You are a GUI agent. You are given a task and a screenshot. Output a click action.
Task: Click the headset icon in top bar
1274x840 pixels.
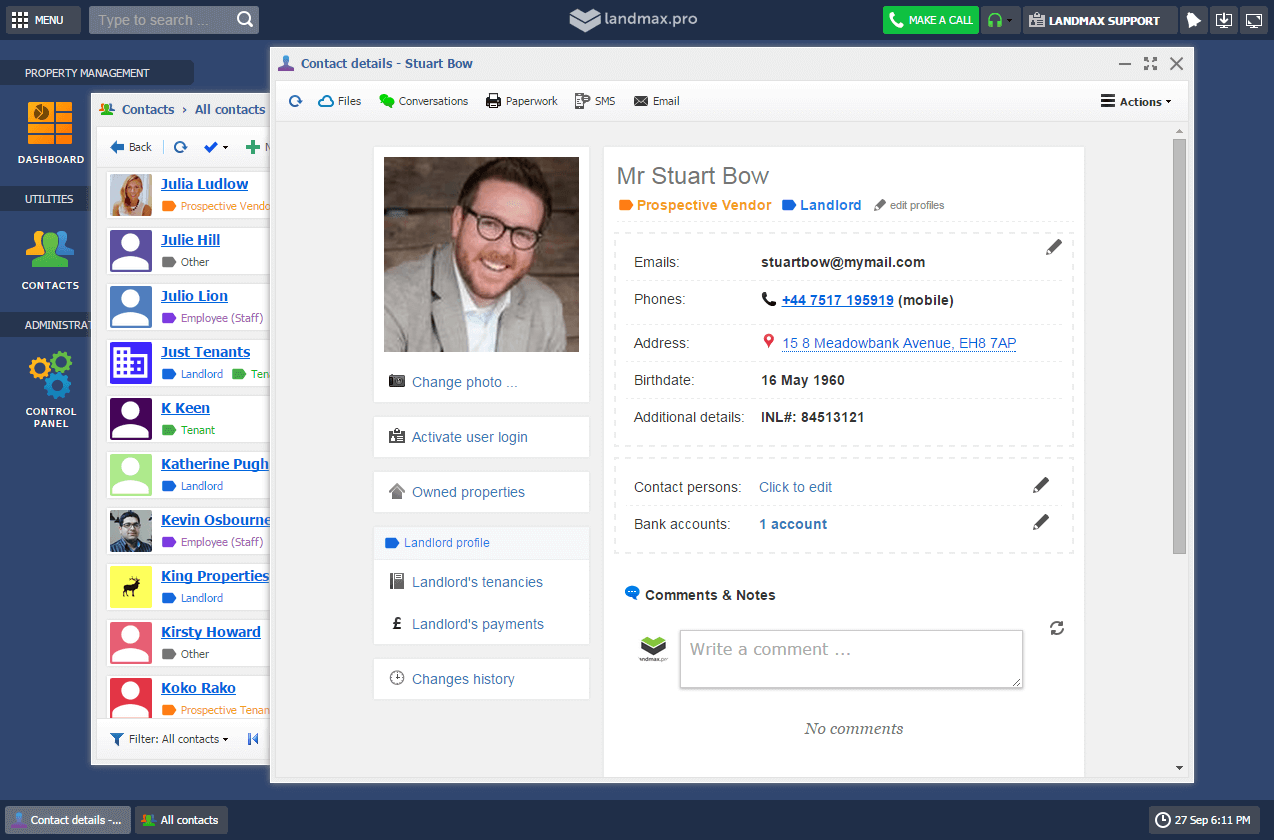995,20
